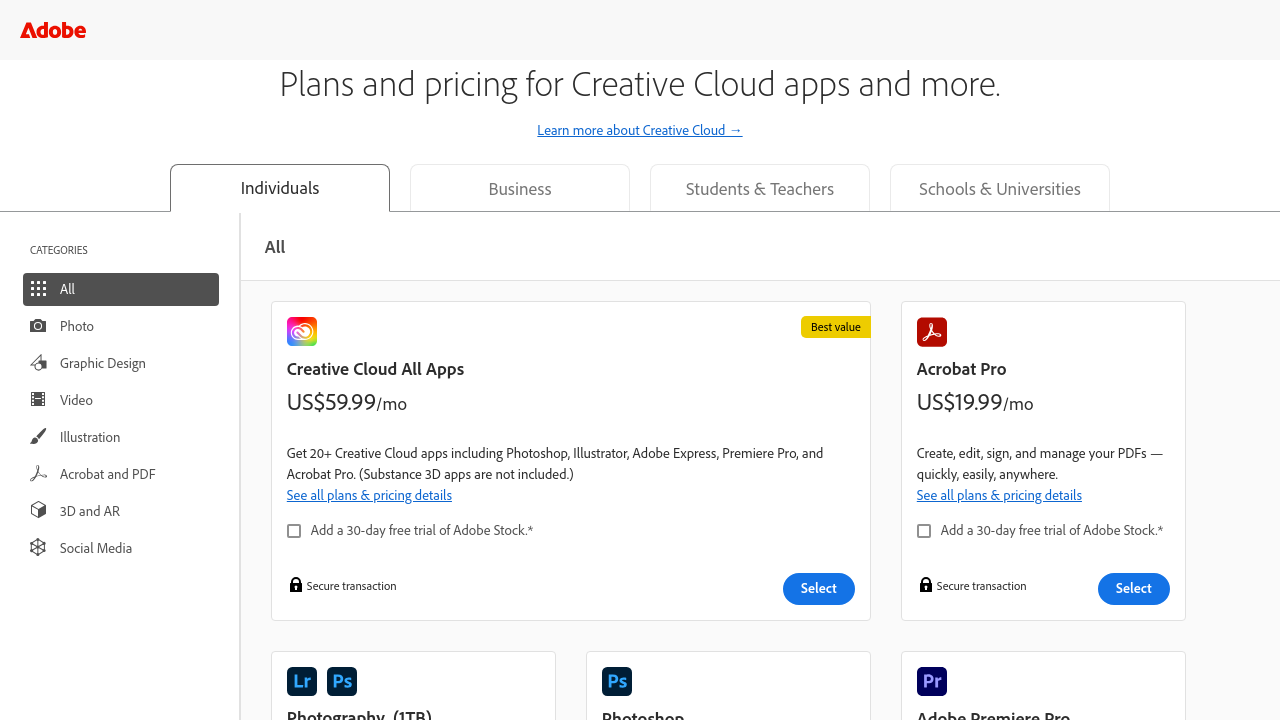Enable Adobe Stock trial for Creative Cloud All Apps
The height and width of the screenshot is (720, 1280).
click(x=294, y=531)
